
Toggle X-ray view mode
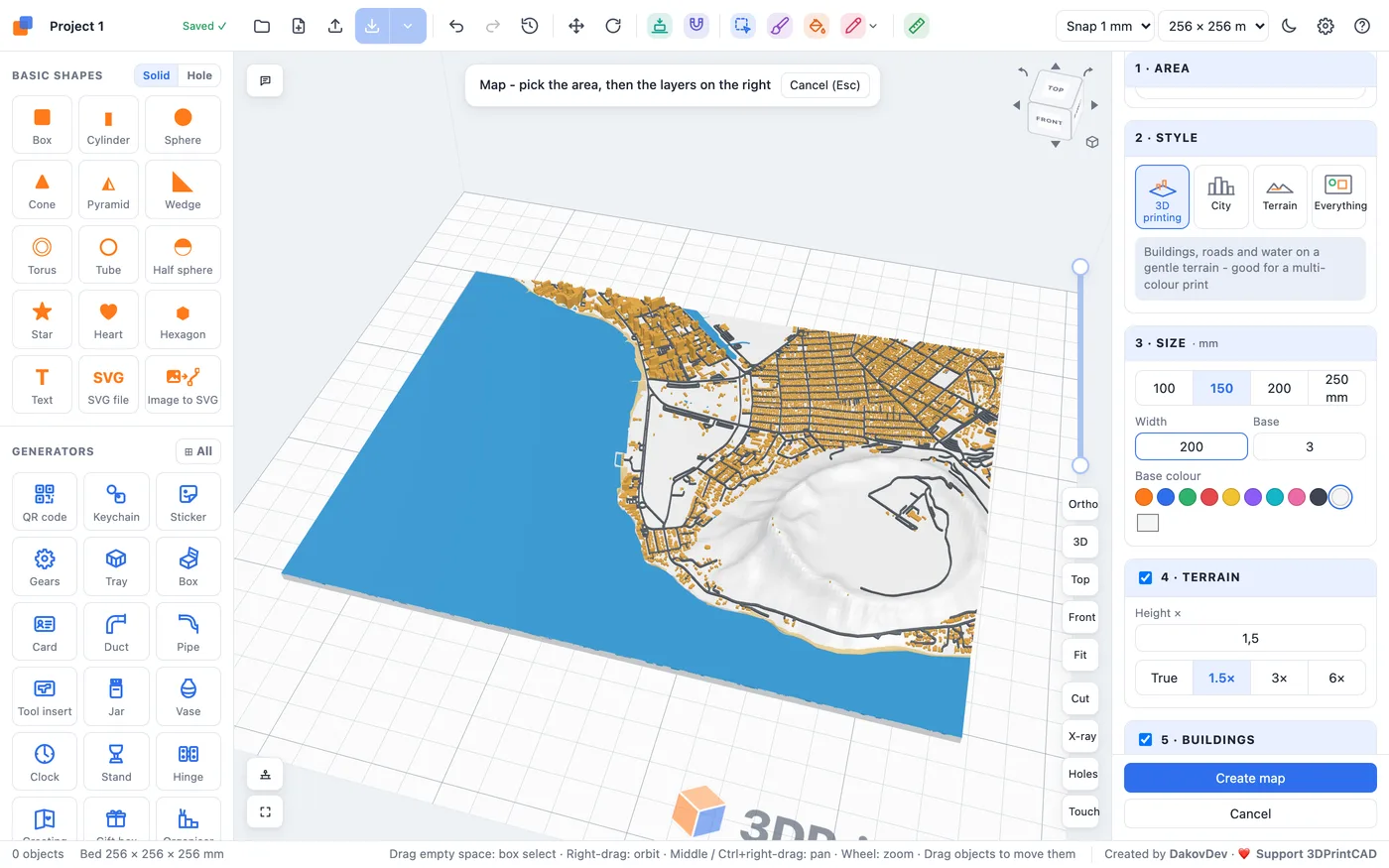(1081, 736)
